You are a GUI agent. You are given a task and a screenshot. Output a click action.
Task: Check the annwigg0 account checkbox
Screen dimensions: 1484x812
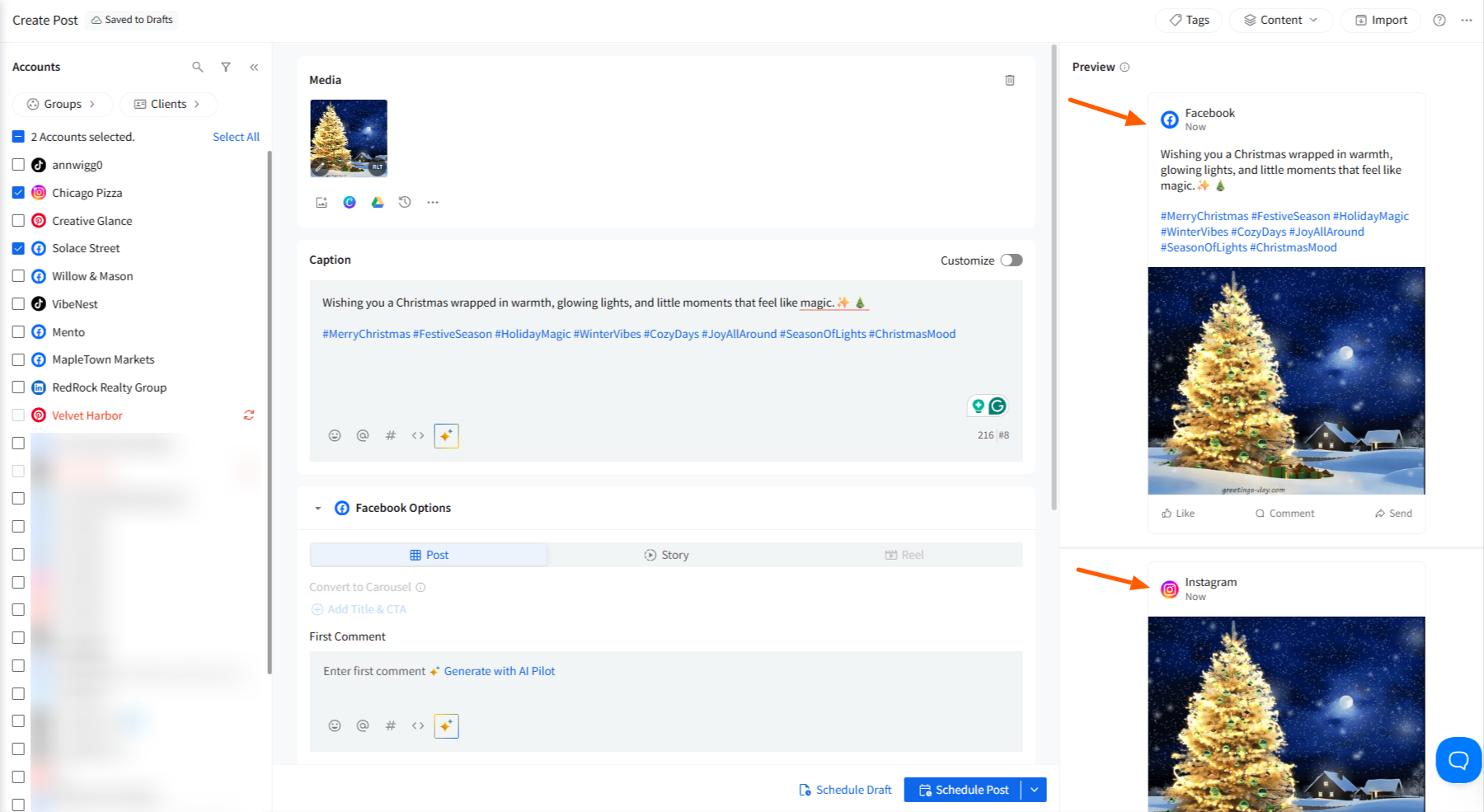click(x=18, y=165)
